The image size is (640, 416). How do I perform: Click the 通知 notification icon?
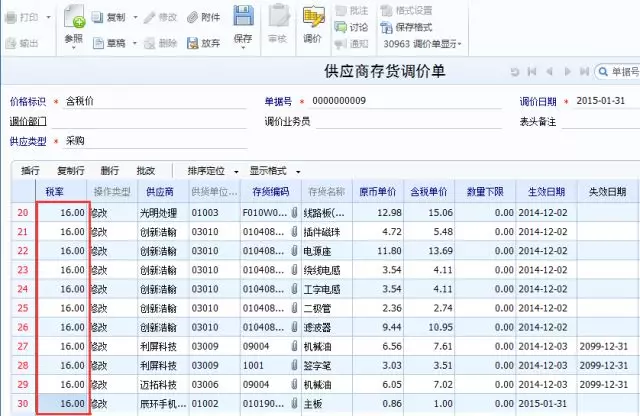click(x=340, y=44)
